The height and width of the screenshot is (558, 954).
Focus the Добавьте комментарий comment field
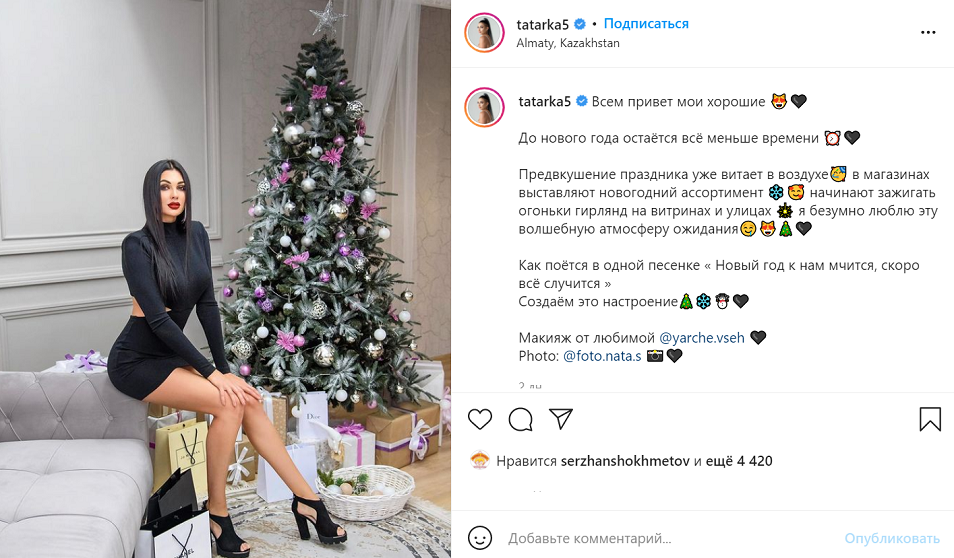coord(669,539)
